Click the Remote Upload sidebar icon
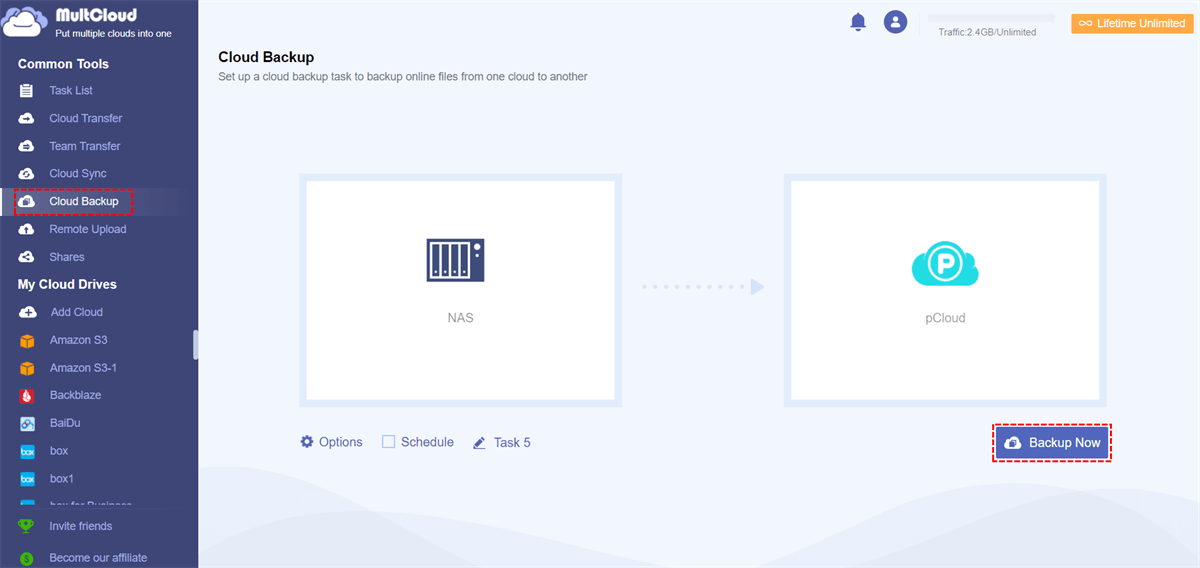The height and width of the screenshot is (568, 1200). (x=27, y=230)
